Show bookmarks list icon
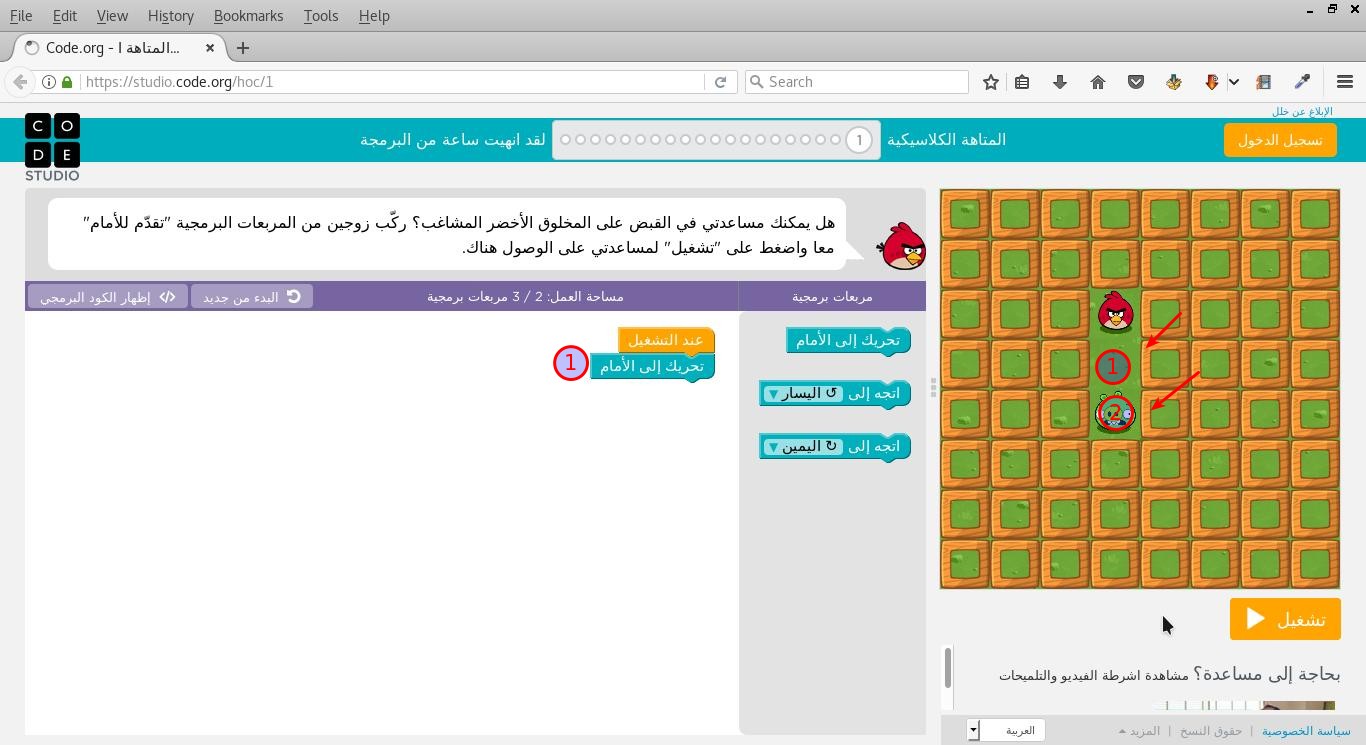This screenshot has width=1366, height=745. point(1022,82)
